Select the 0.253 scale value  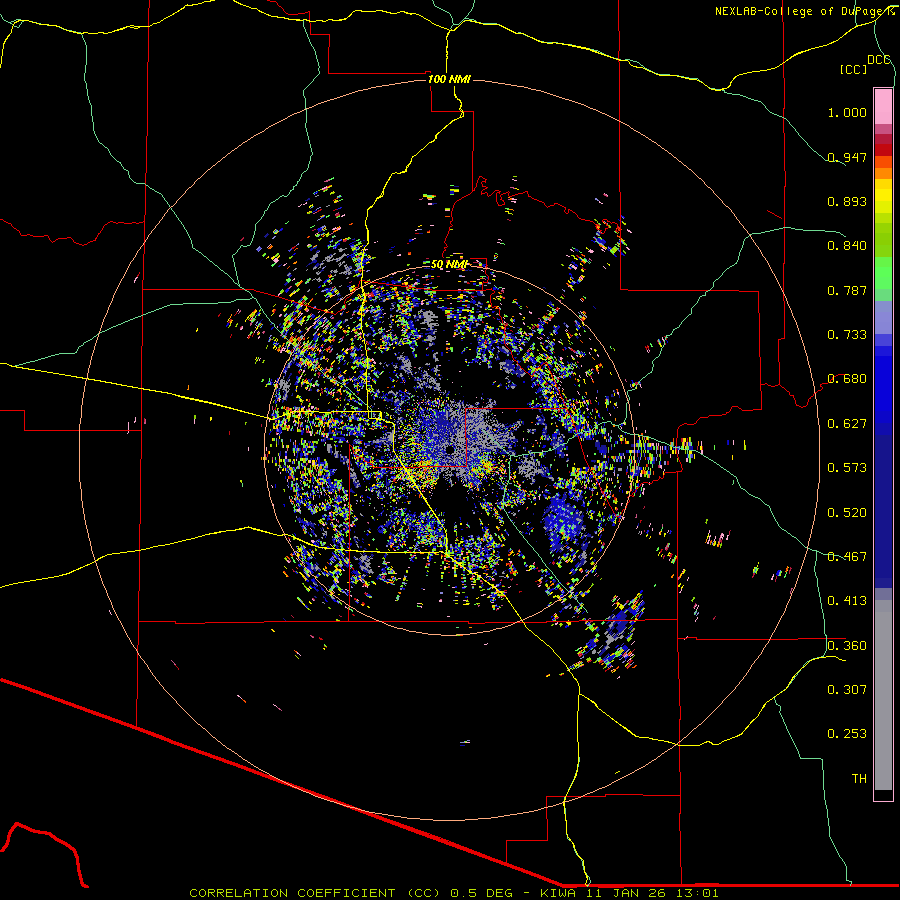847,734
